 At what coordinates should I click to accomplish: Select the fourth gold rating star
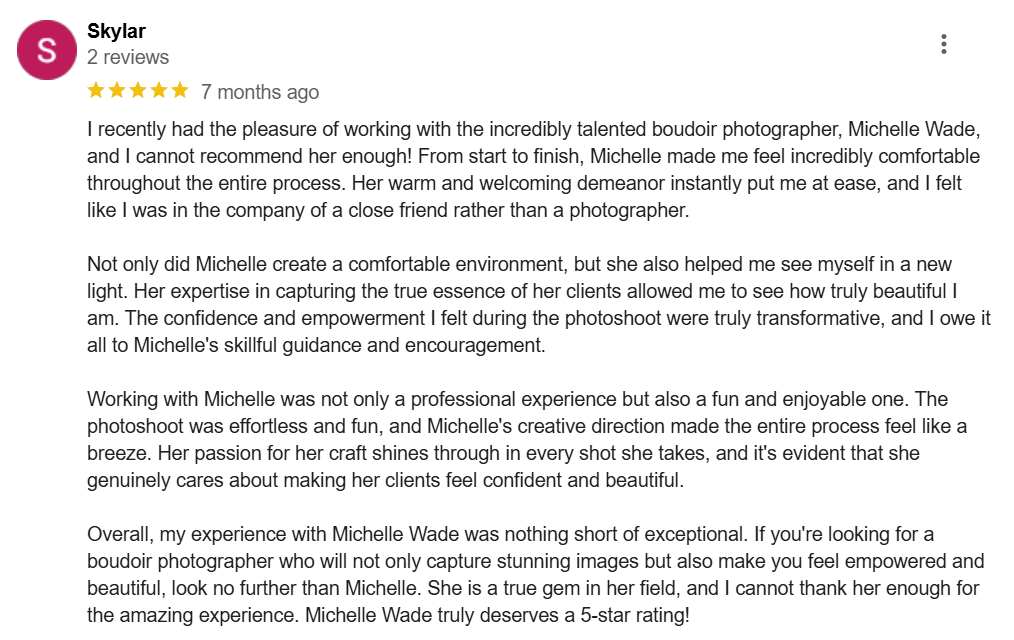[x=158, y=91]
